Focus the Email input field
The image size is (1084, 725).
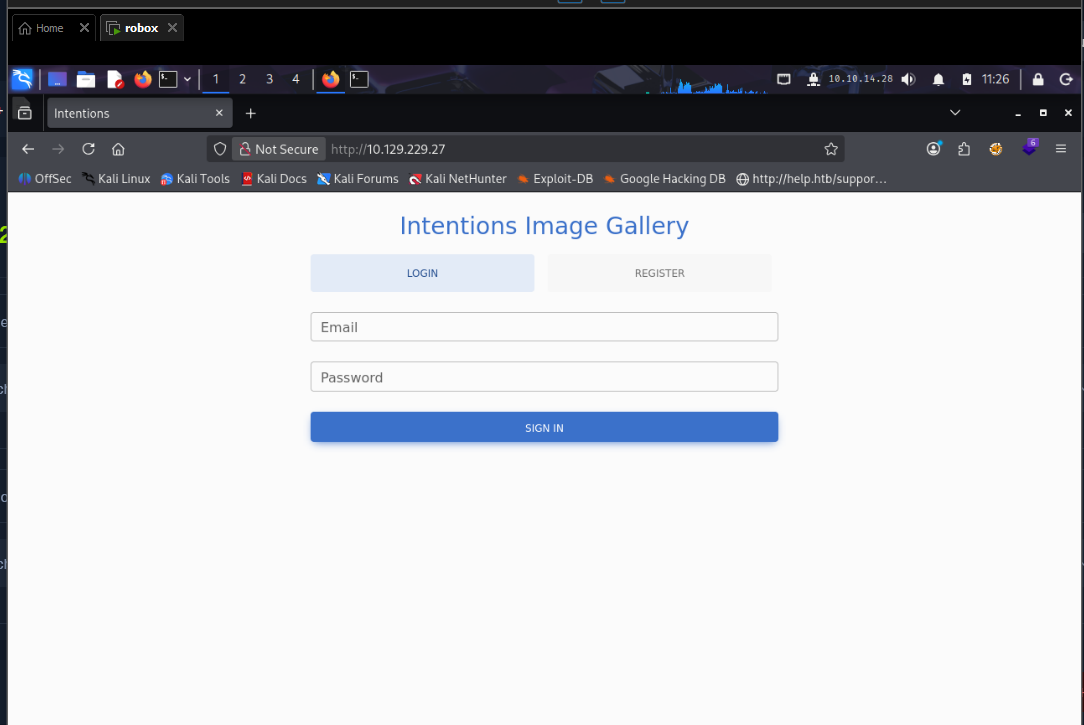pos(544,327)
